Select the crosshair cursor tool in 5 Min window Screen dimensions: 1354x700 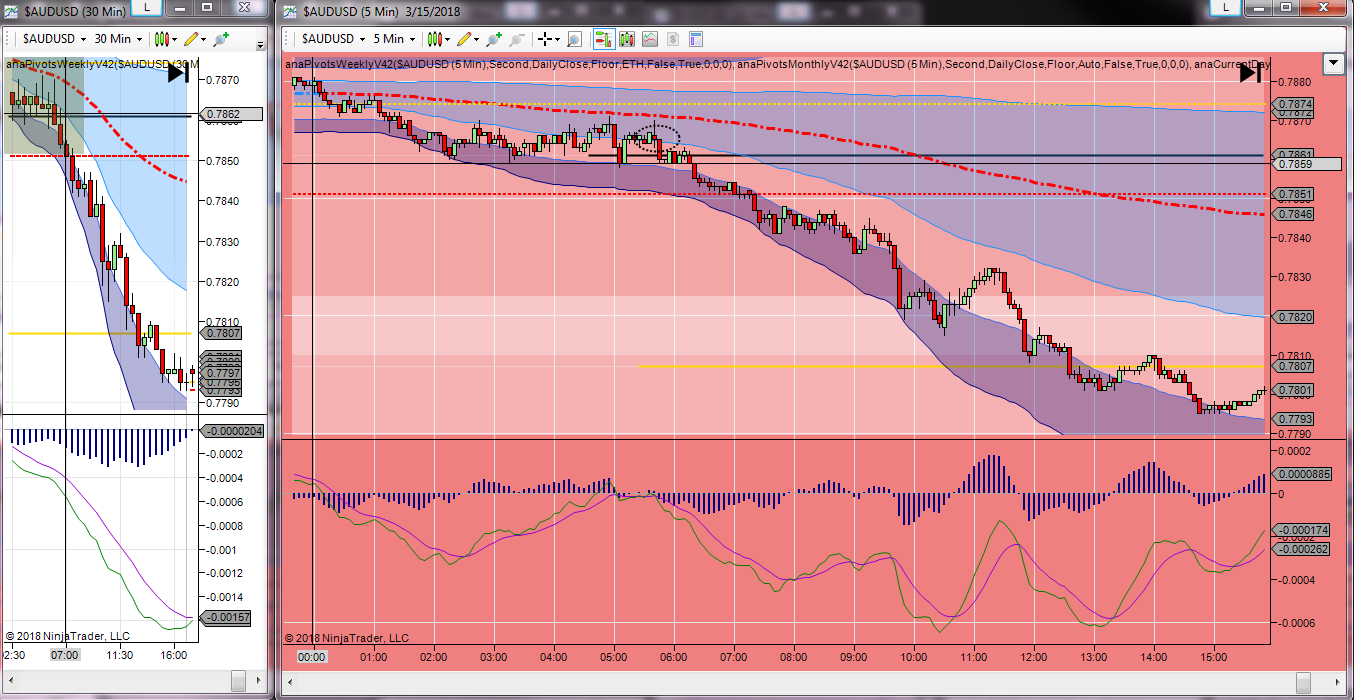546,39
